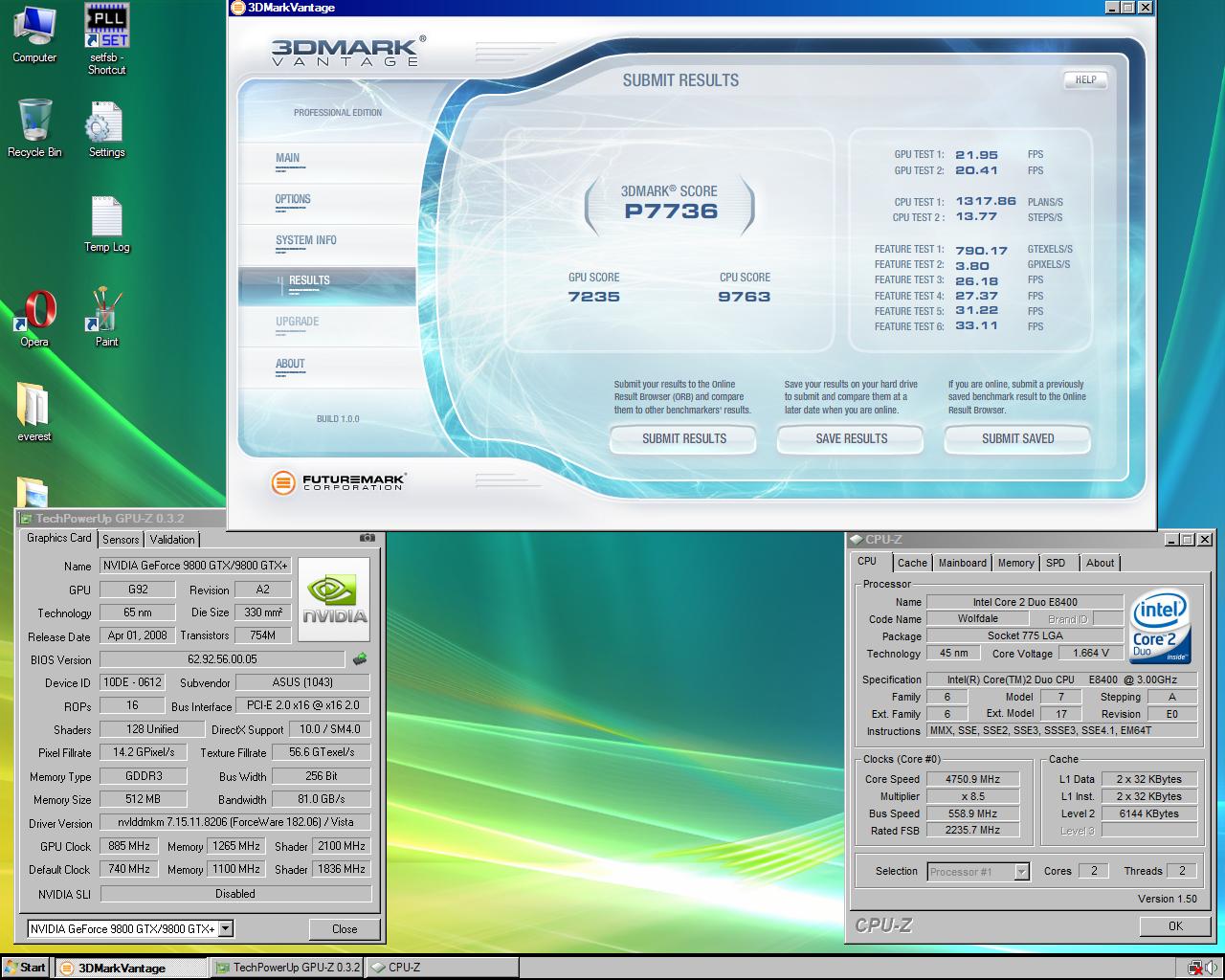
Task: Switch to the Sensors tab in GPU-Z
Action: (x=121, y=540)
